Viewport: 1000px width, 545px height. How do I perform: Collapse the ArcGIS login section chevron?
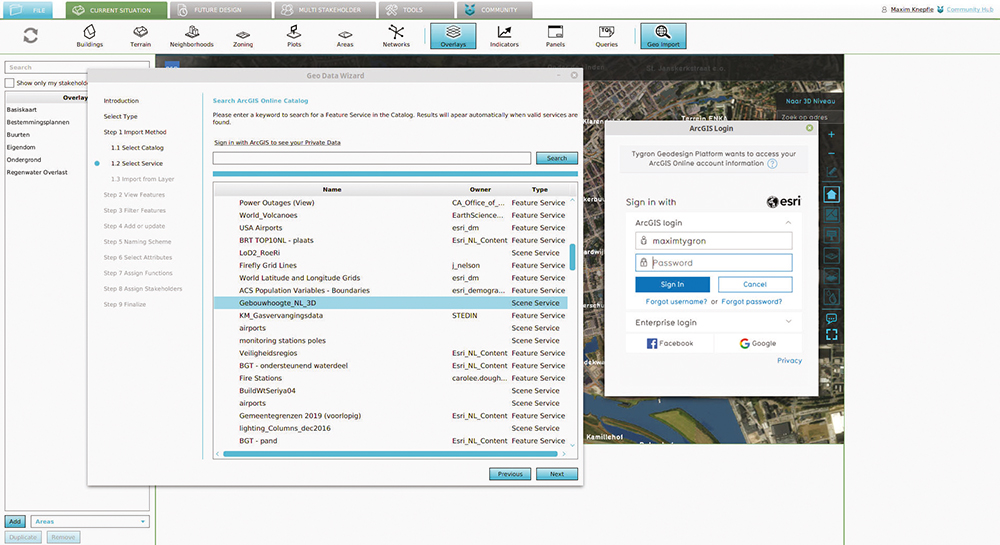[788, 223]
